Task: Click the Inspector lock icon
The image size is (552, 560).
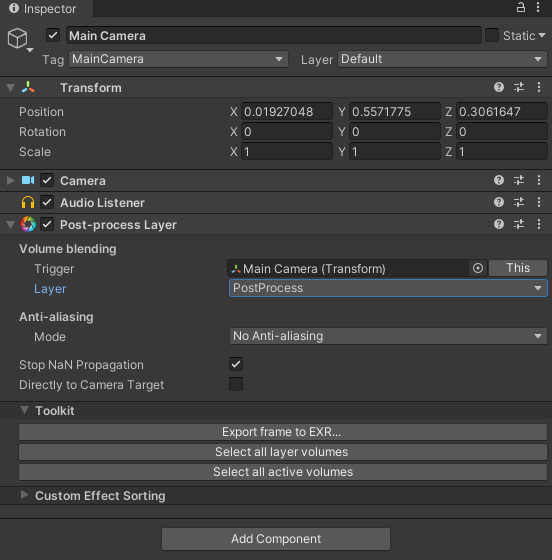Action: (521, 7)
